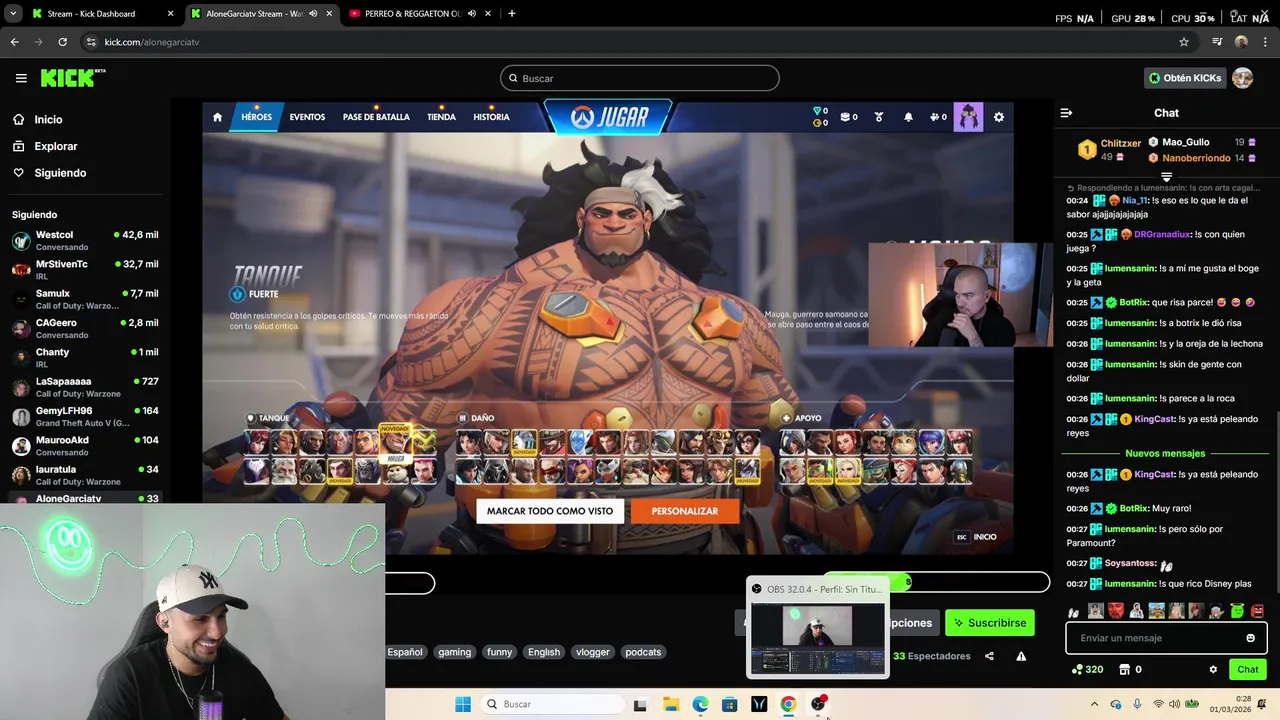Click the gaming tag
The height and width of the screenshot is (720, 1280).
tap(454, 652)
